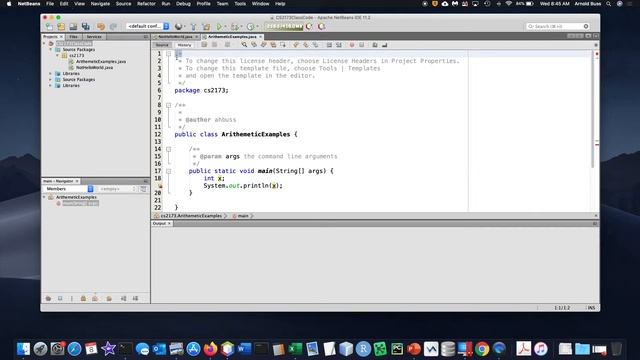Open the default config dropdown
The height and width of the screenshot is (360, 640).
click(x=148, y=26)
